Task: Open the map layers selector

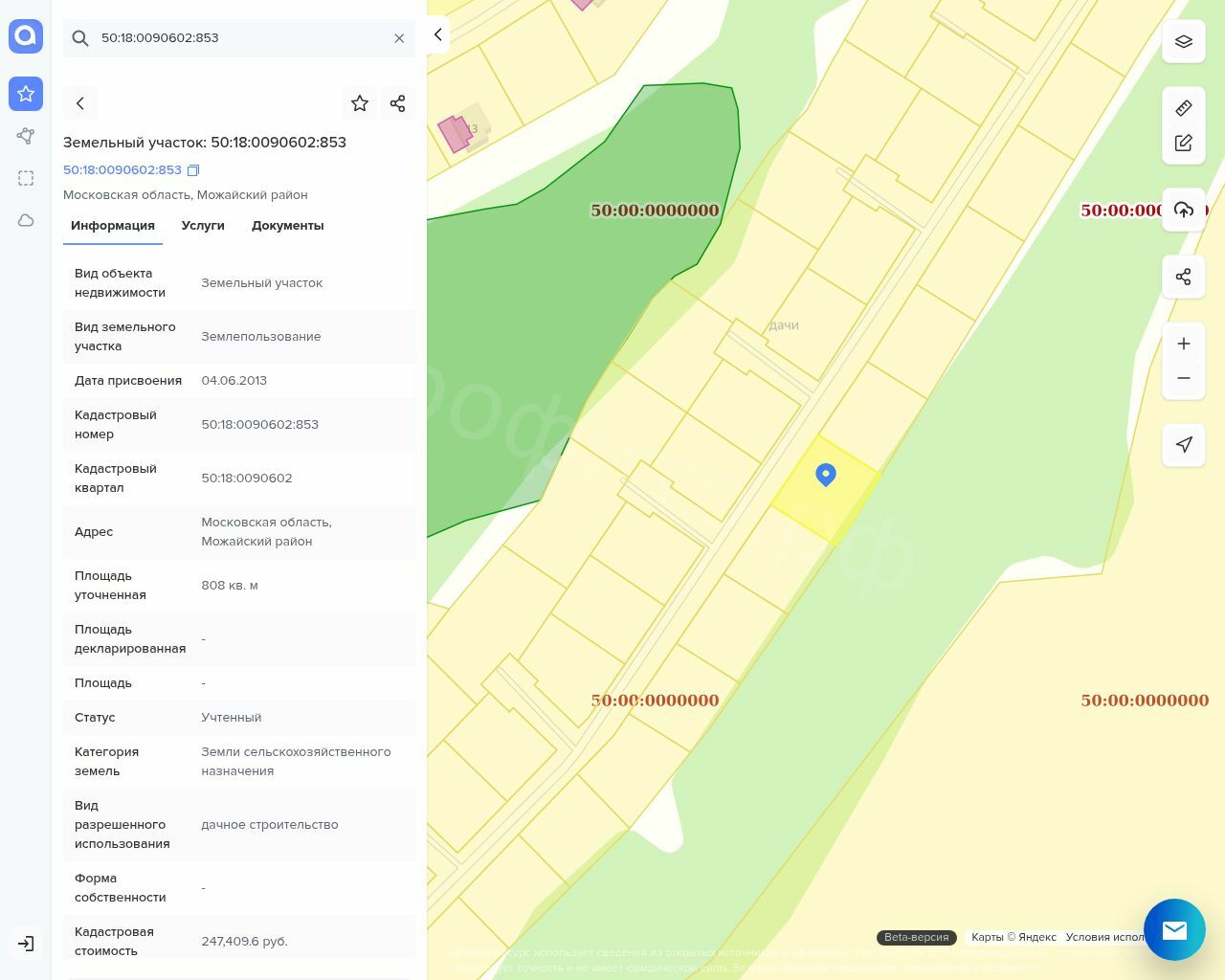Action: click(1184, 41)
